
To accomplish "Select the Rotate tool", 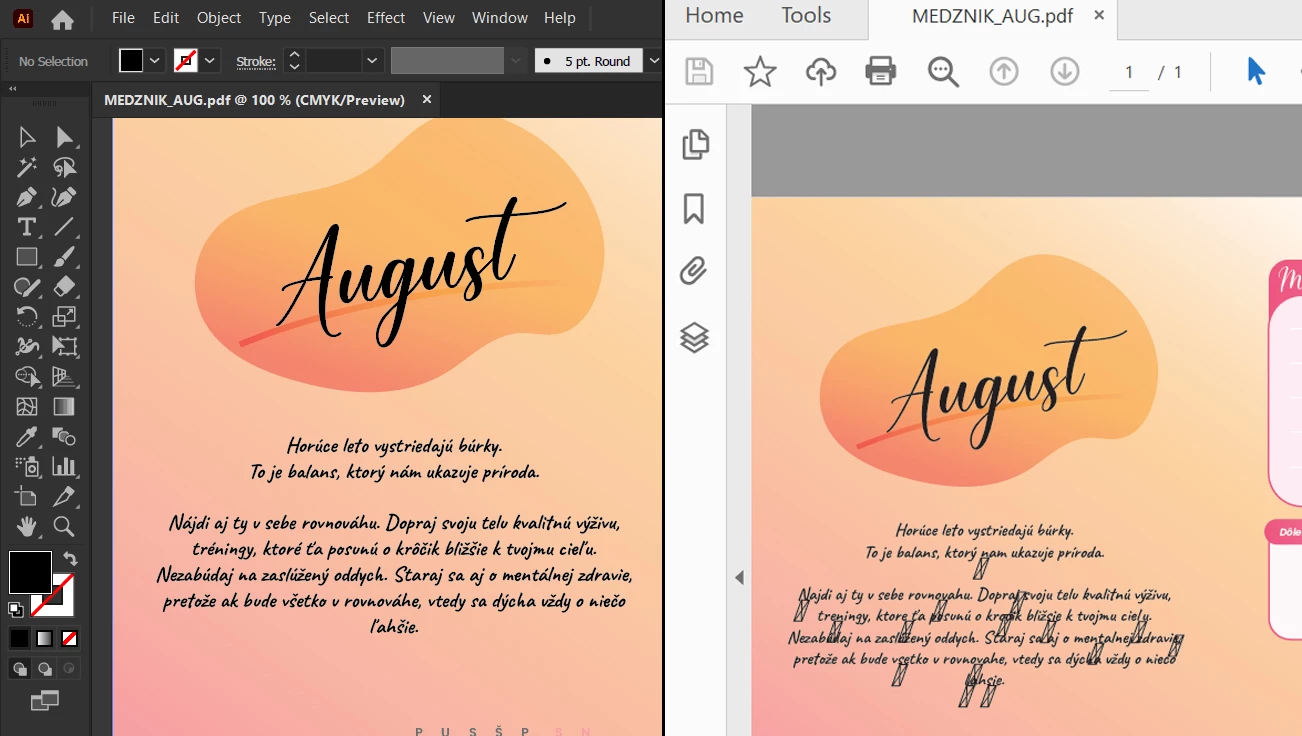I will coord(27,317).
